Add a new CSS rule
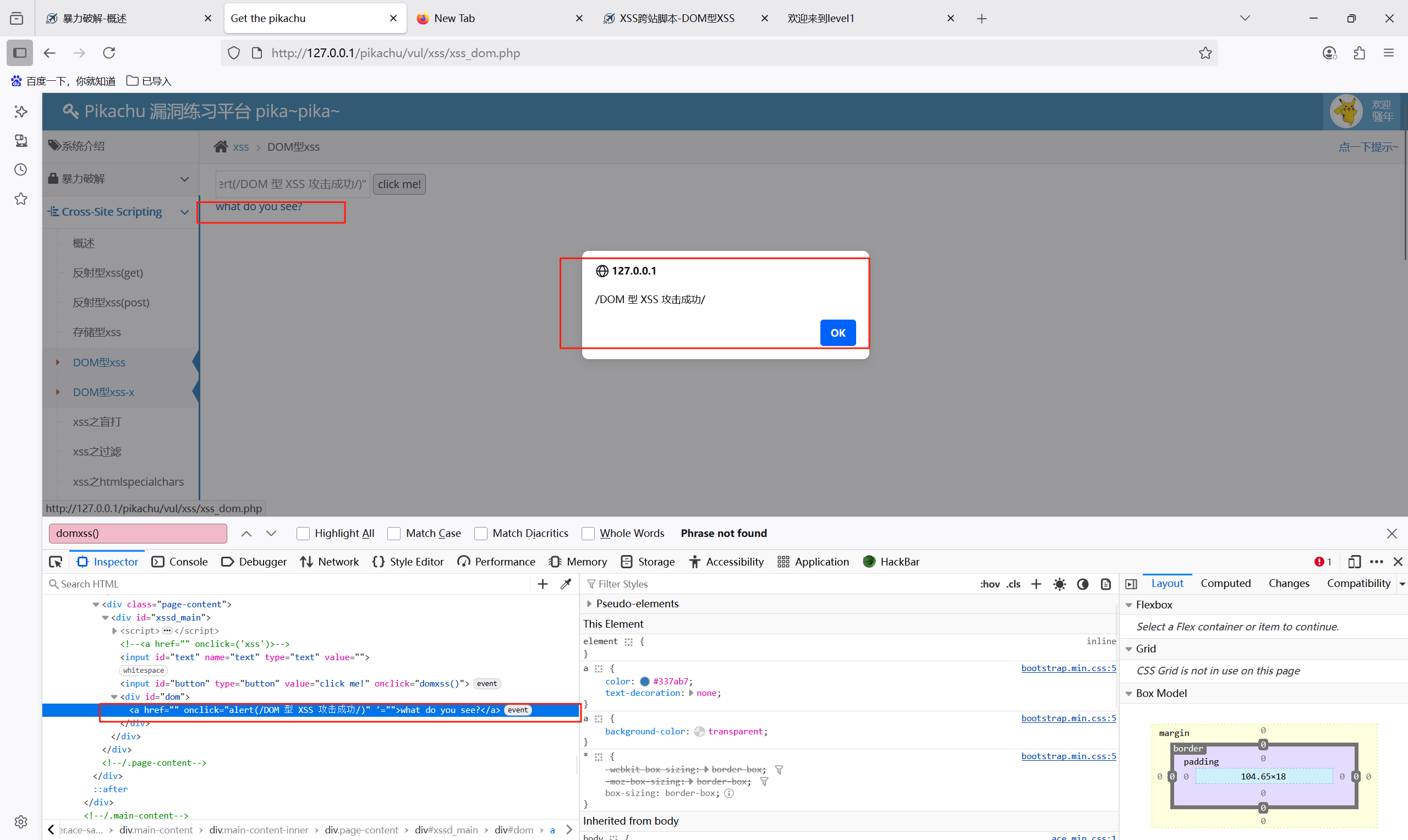 1036,584
